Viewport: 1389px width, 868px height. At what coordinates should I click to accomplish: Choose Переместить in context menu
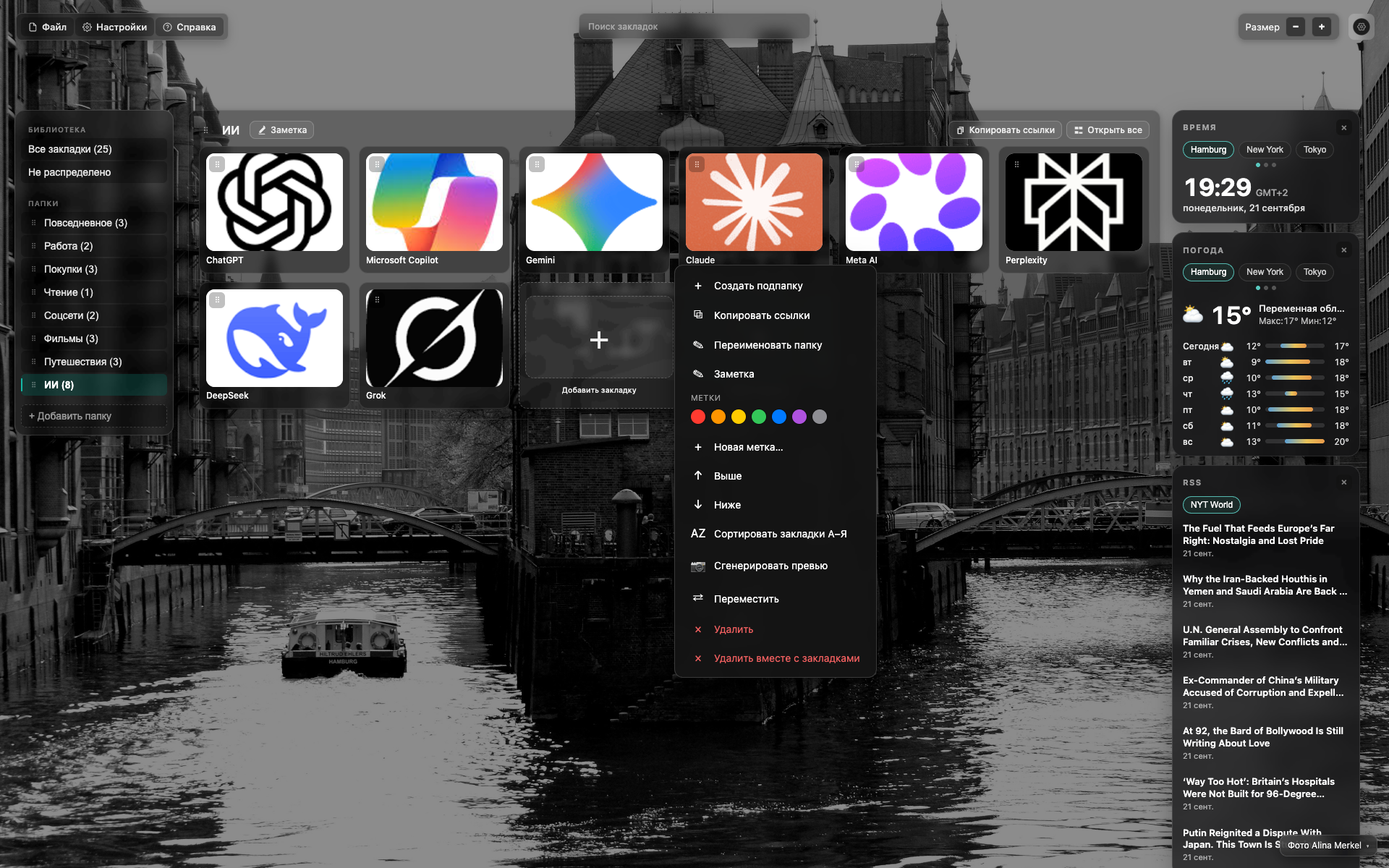point(775,599)
